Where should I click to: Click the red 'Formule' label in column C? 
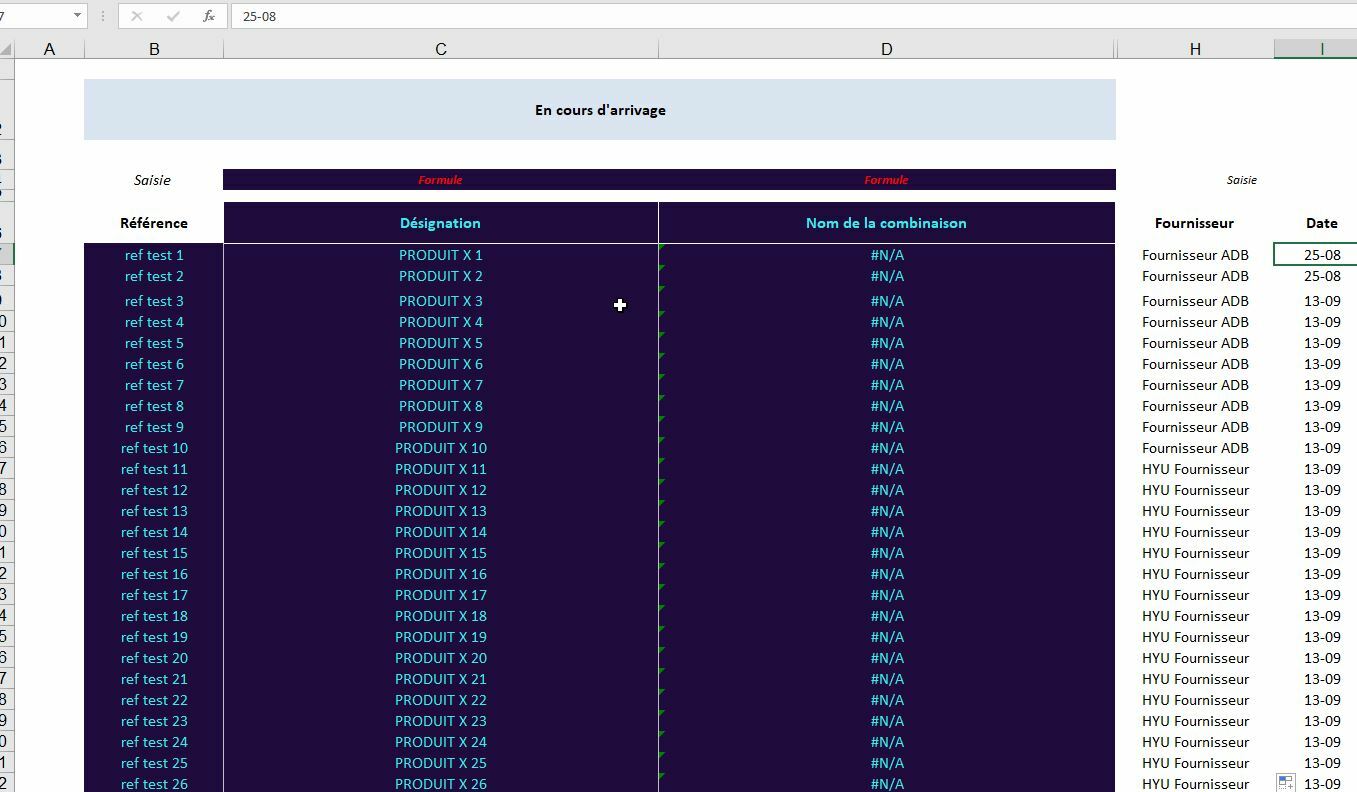440,180
